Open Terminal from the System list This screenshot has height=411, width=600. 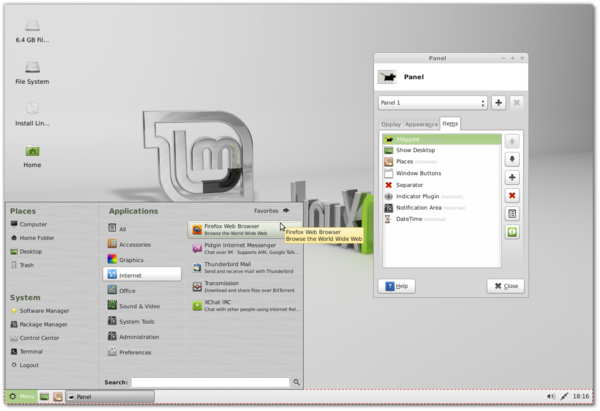tap(27, 351)
